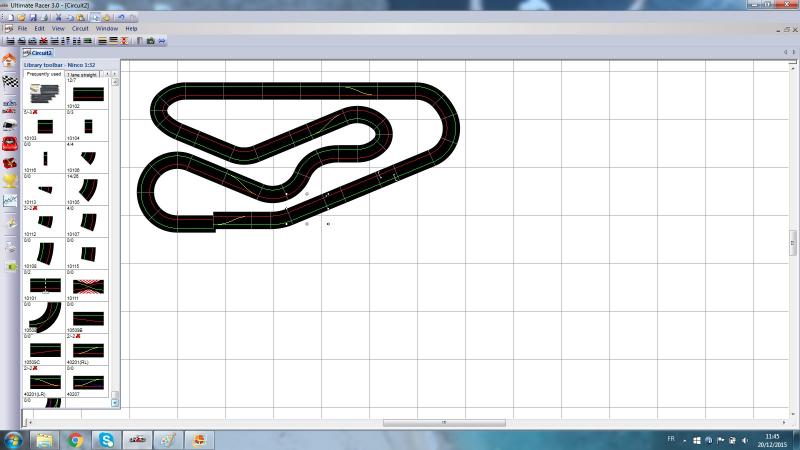This screenshot has width=800, height=450.
Task: Switch to the Frequently used library tab
Action: (x=43, y=74)
